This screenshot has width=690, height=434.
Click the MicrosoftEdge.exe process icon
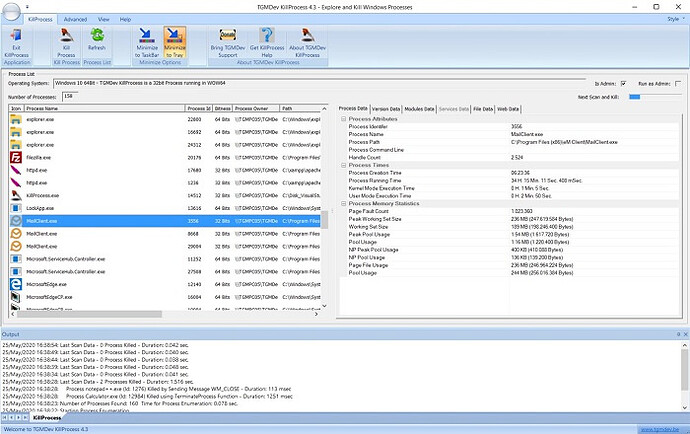tap(16, 284)
